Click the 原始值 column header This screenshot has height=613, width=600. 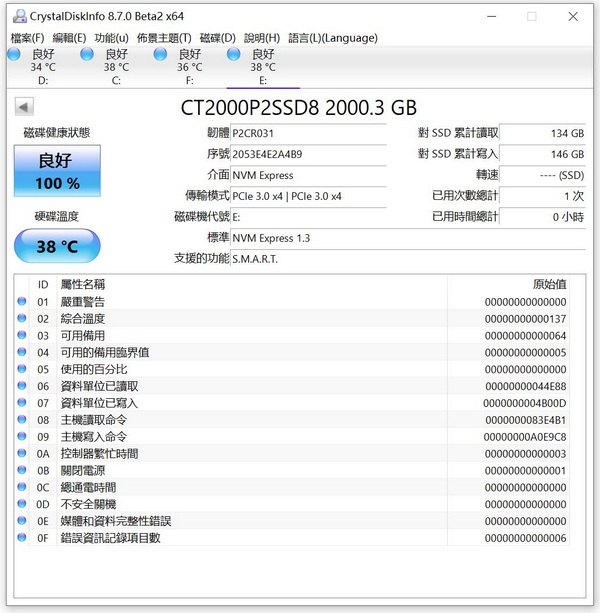[508, 284]
